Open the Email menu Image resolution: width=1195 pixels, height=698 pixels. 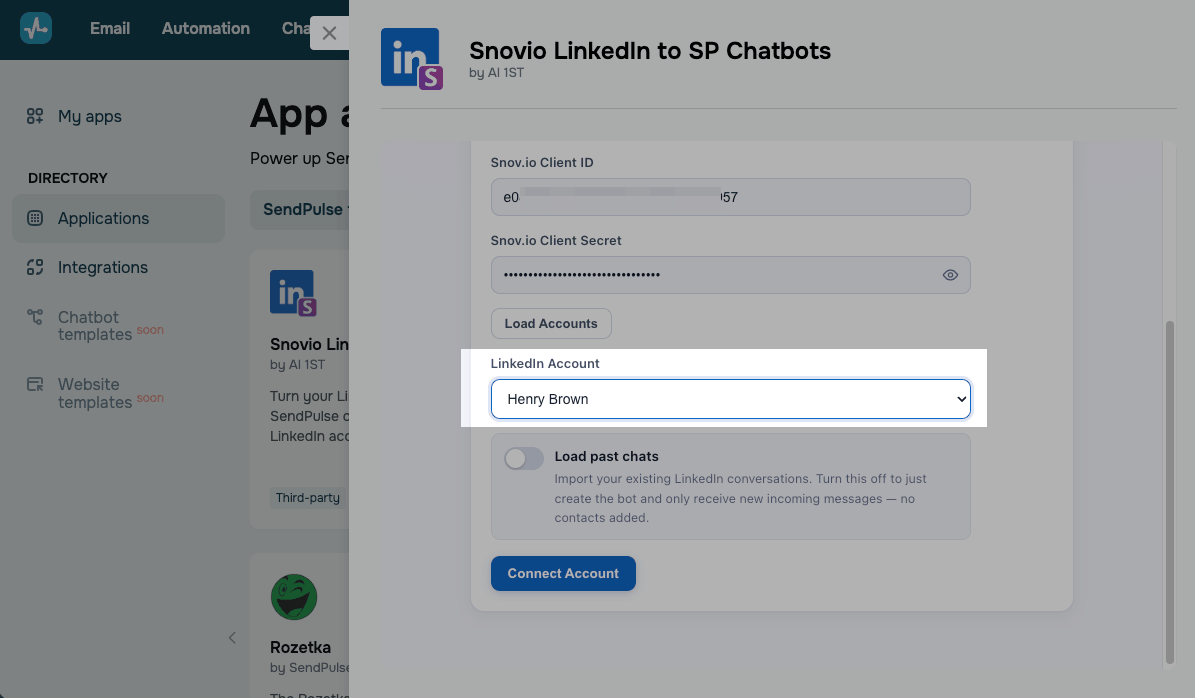110,28
